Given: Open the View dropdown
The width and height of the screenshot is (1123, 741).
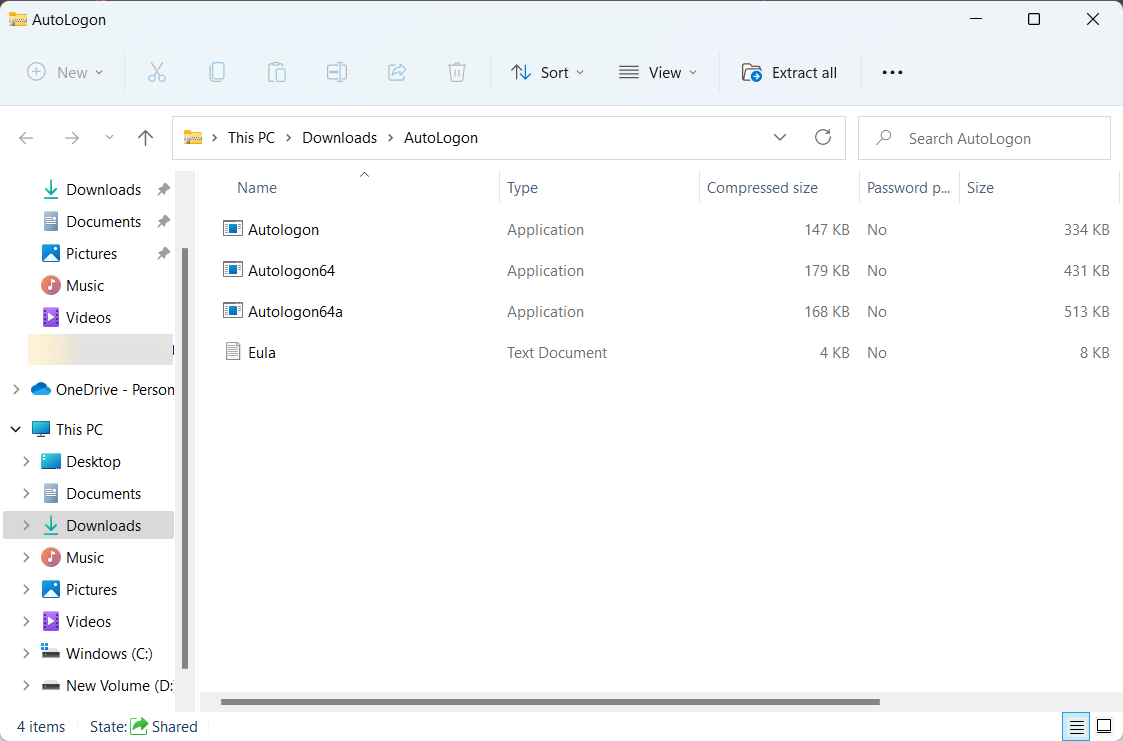Looking at the screenshot, I should (657, 71).
